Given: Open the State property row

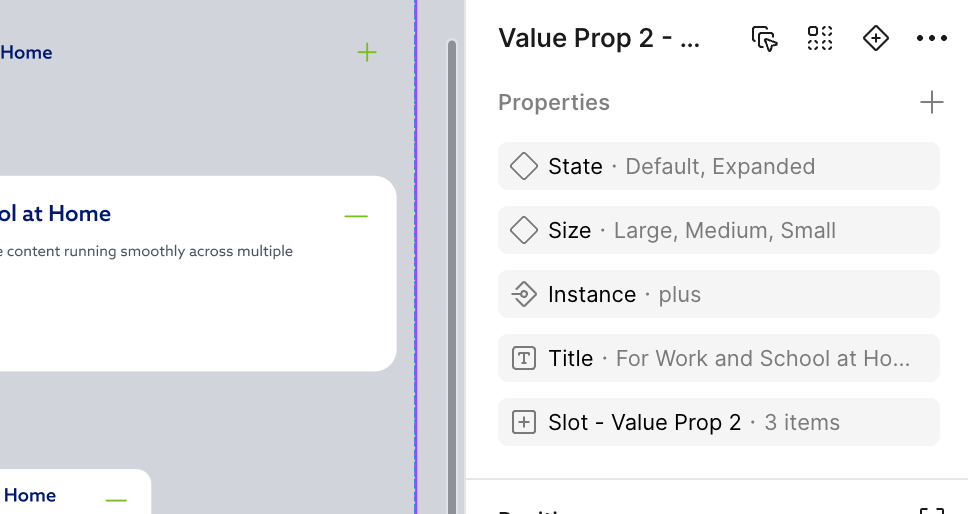Looking at the screenshot, I should pos(719,167).
